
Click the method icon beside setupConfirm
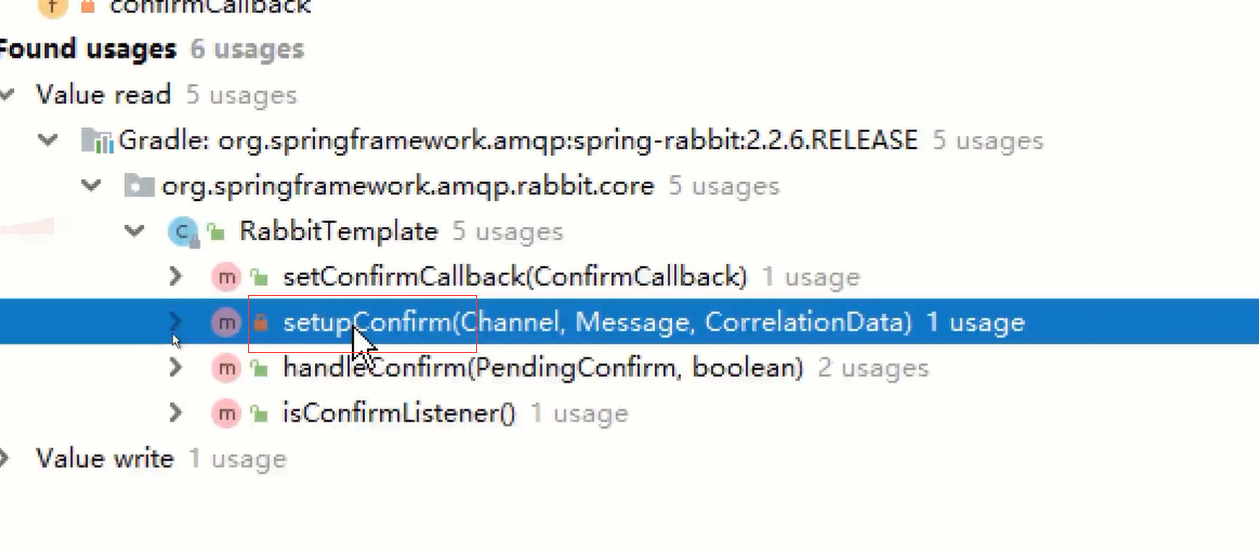[x=226, y=323]
